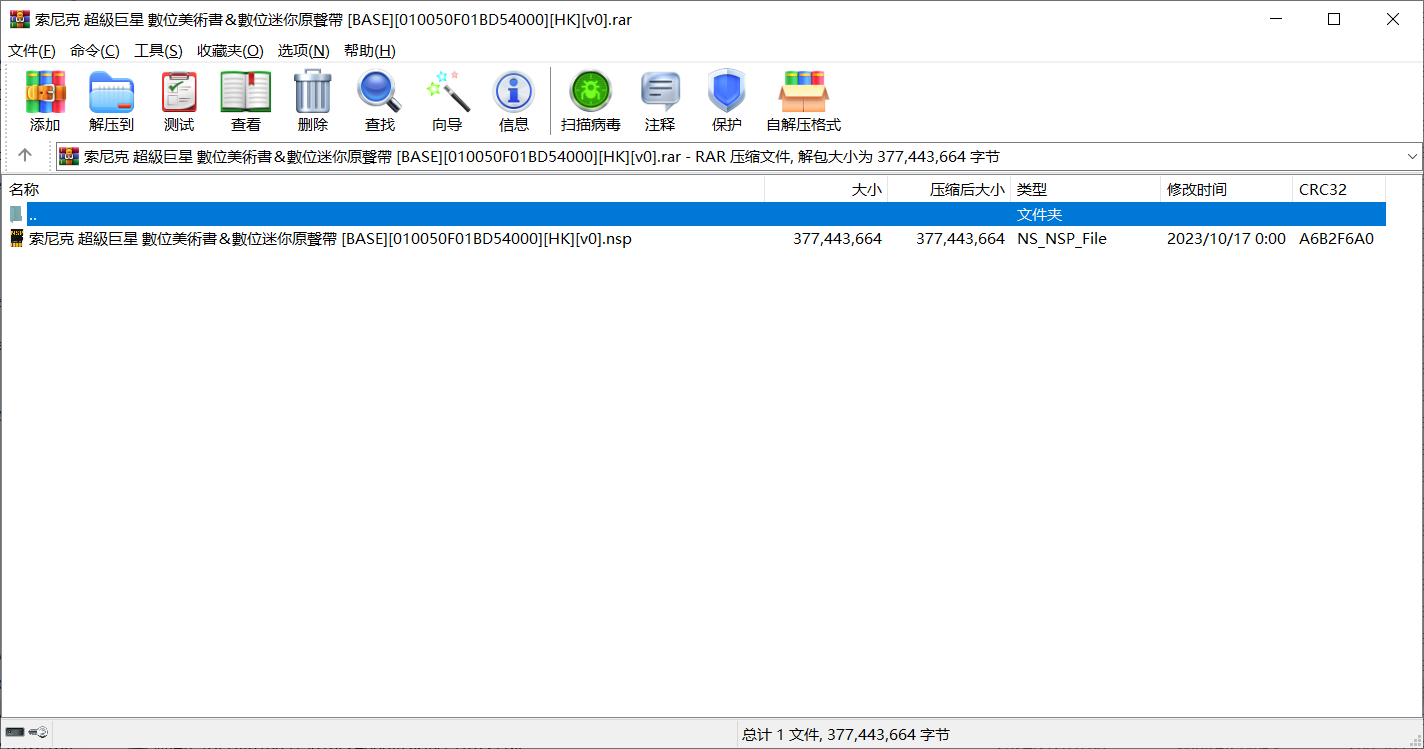This screenshot has width=1424, height=749.
Task: Close the WinRAR window
Action: coord(1393,19)
